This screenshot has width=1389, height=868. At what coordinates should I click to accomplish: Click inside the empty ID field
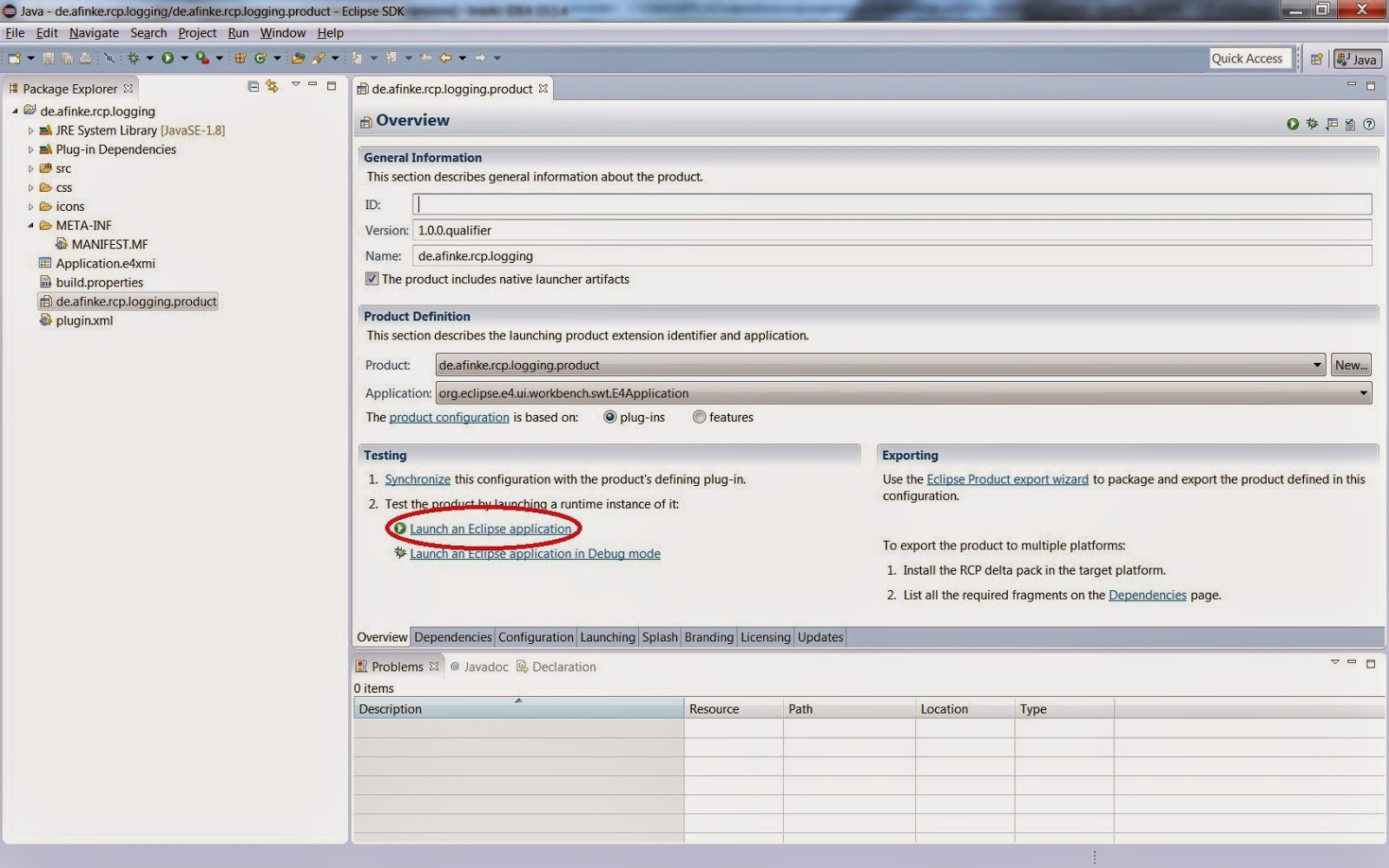[x=608, y=204]
